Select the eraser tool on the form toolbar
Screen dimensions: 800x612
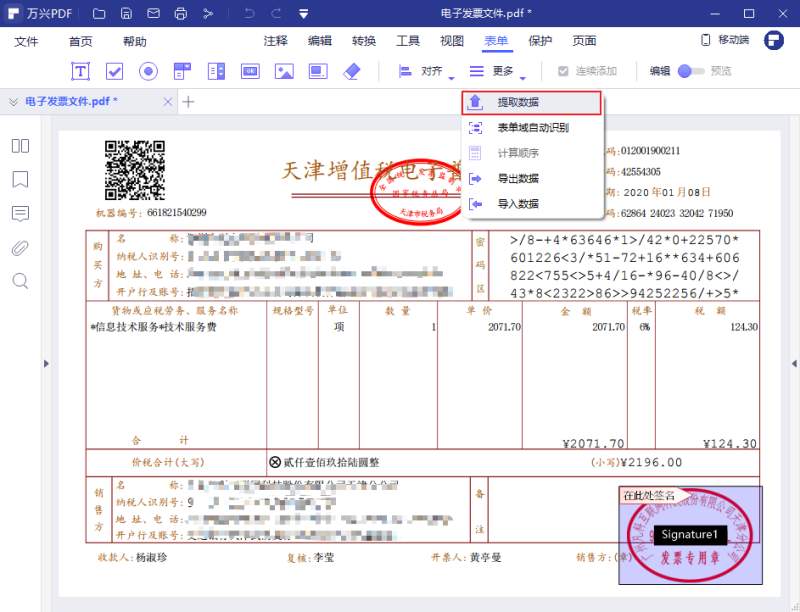coord(352,71)
